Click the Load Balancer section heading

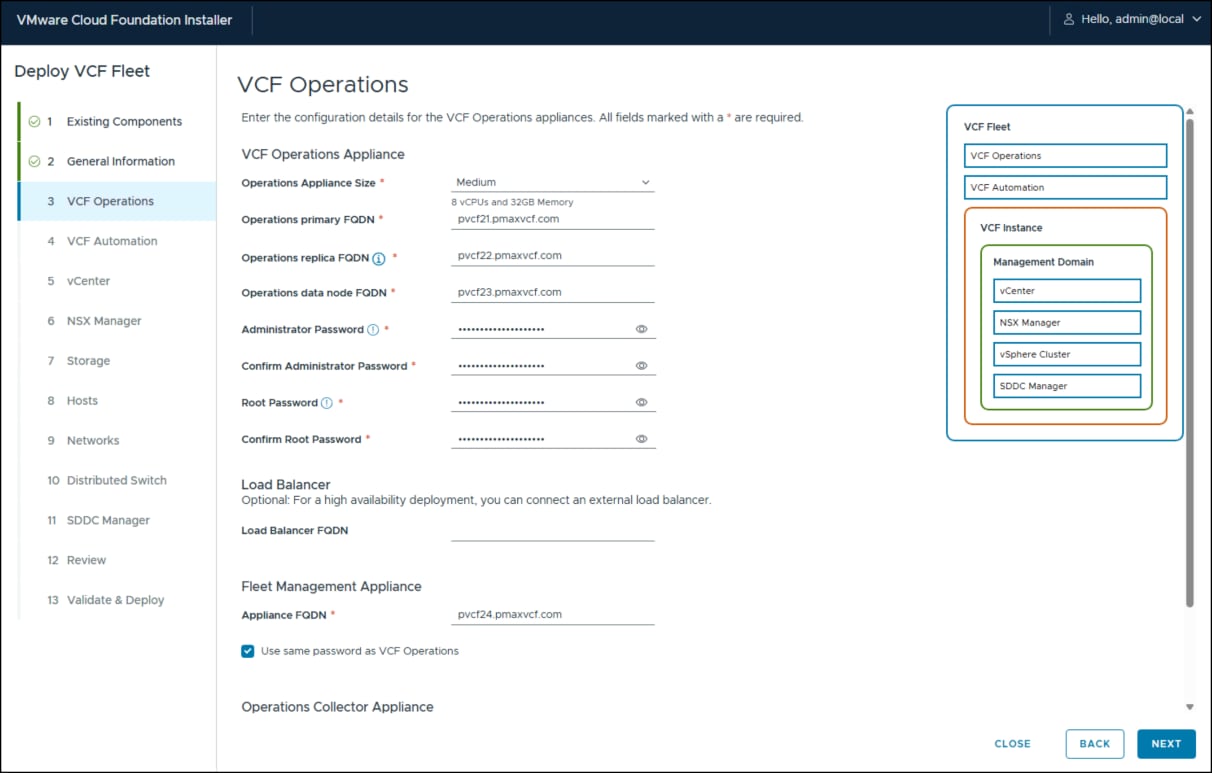pos(286,485)
